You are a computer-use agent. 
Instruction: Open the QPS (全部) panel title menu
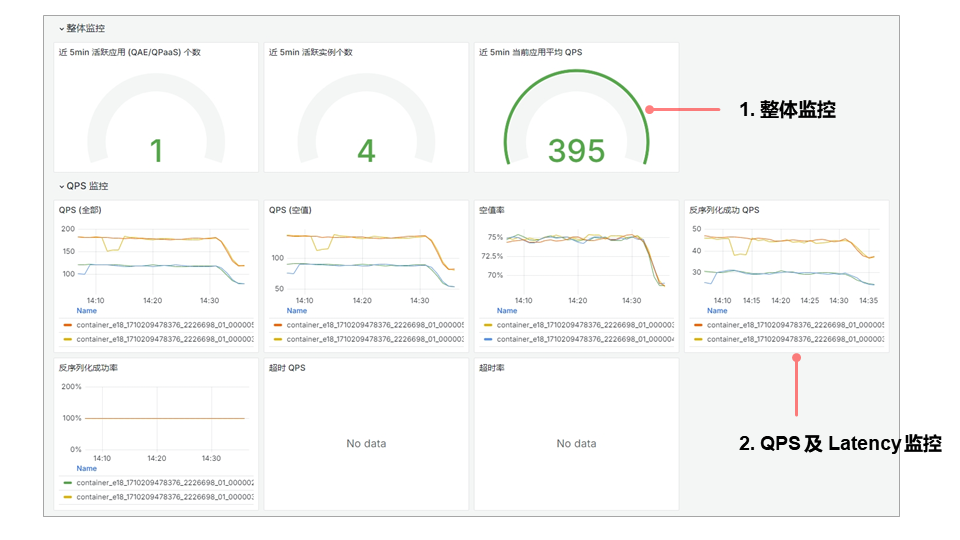80,210
